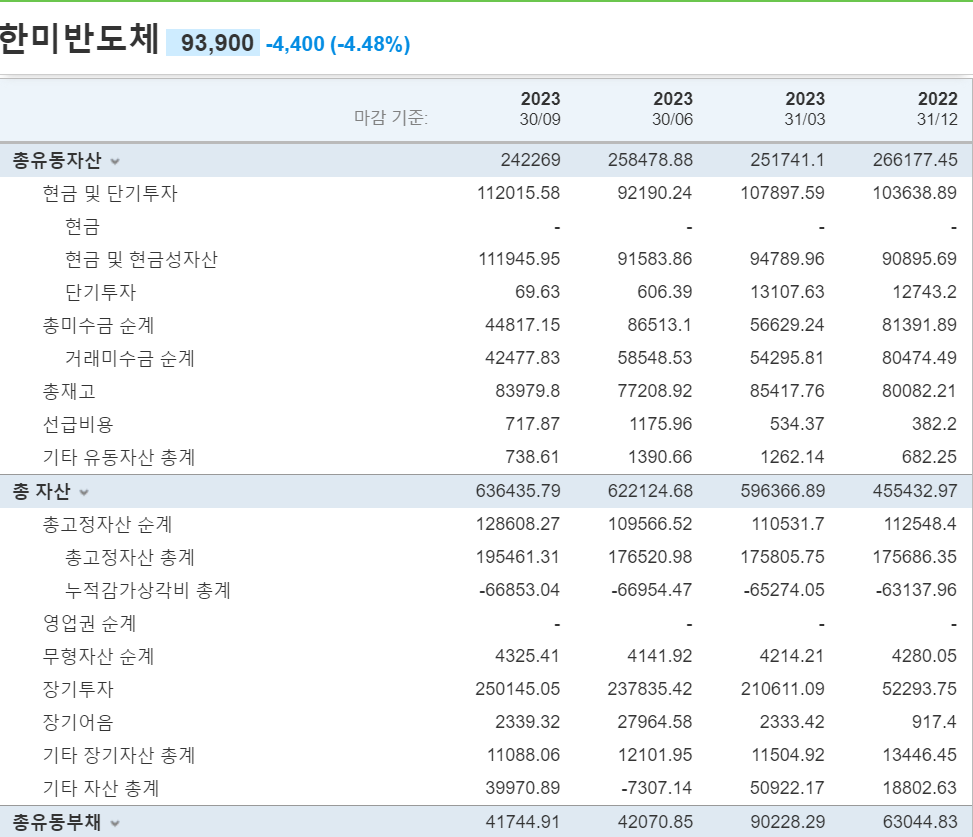Click the 무형자산 순계 row label
The height and width of the screenshot is (837, 973).
98,656
